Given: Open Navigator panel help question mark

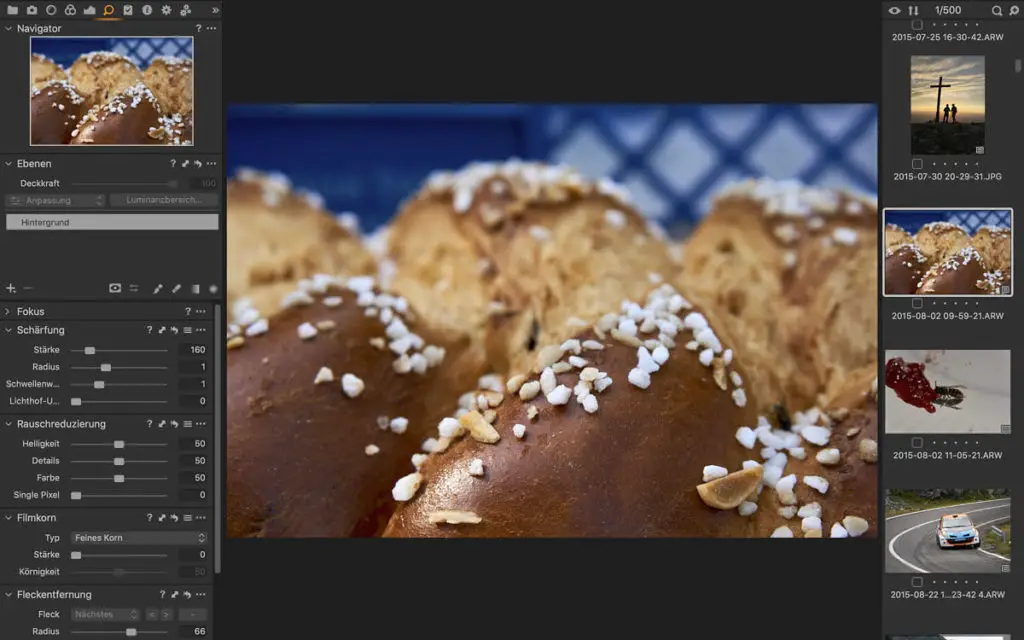Looking at the screenshot, I should click(199, 28).
